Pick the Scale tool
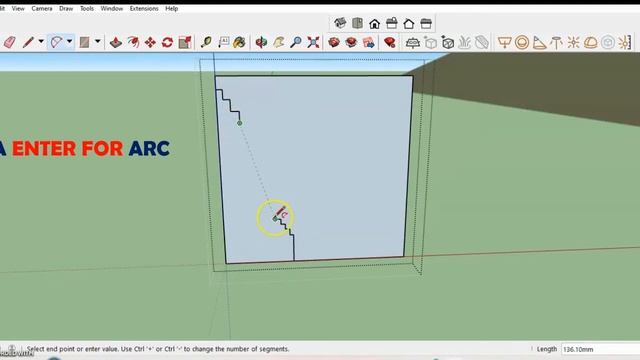The width and height of the screenshot is (640, 360). pos(185,42)
